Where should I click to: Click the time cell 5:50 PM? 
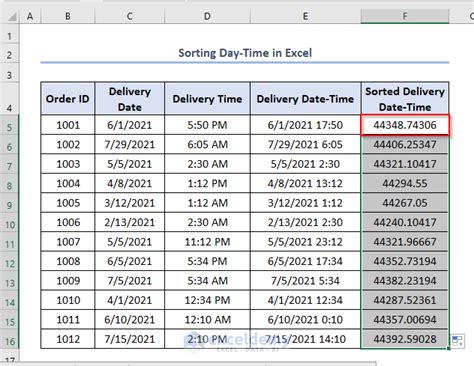click(207, 125)
